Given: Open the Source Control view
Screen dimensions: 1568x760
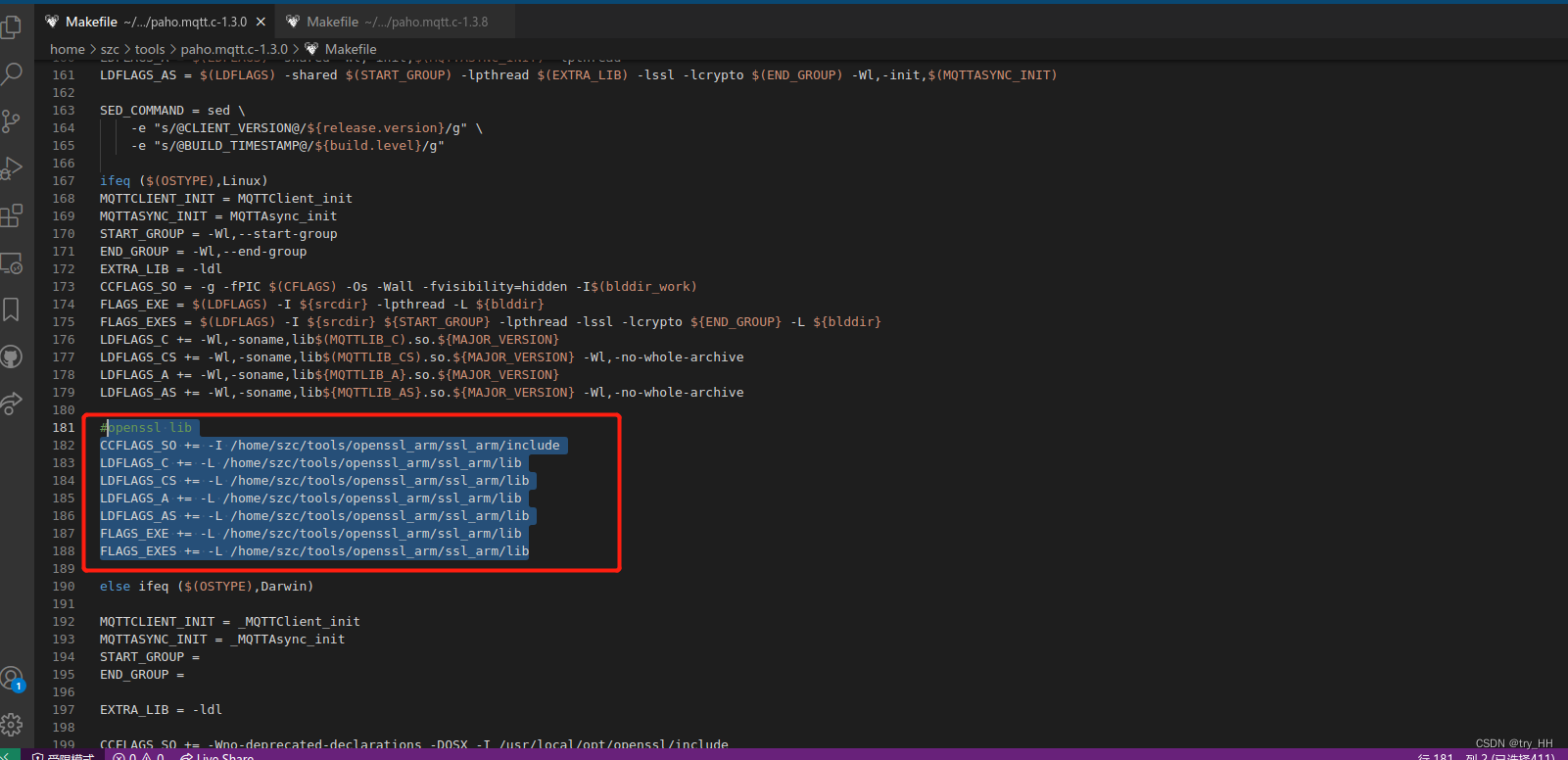Looking at the screenshot, I should 12,120.
